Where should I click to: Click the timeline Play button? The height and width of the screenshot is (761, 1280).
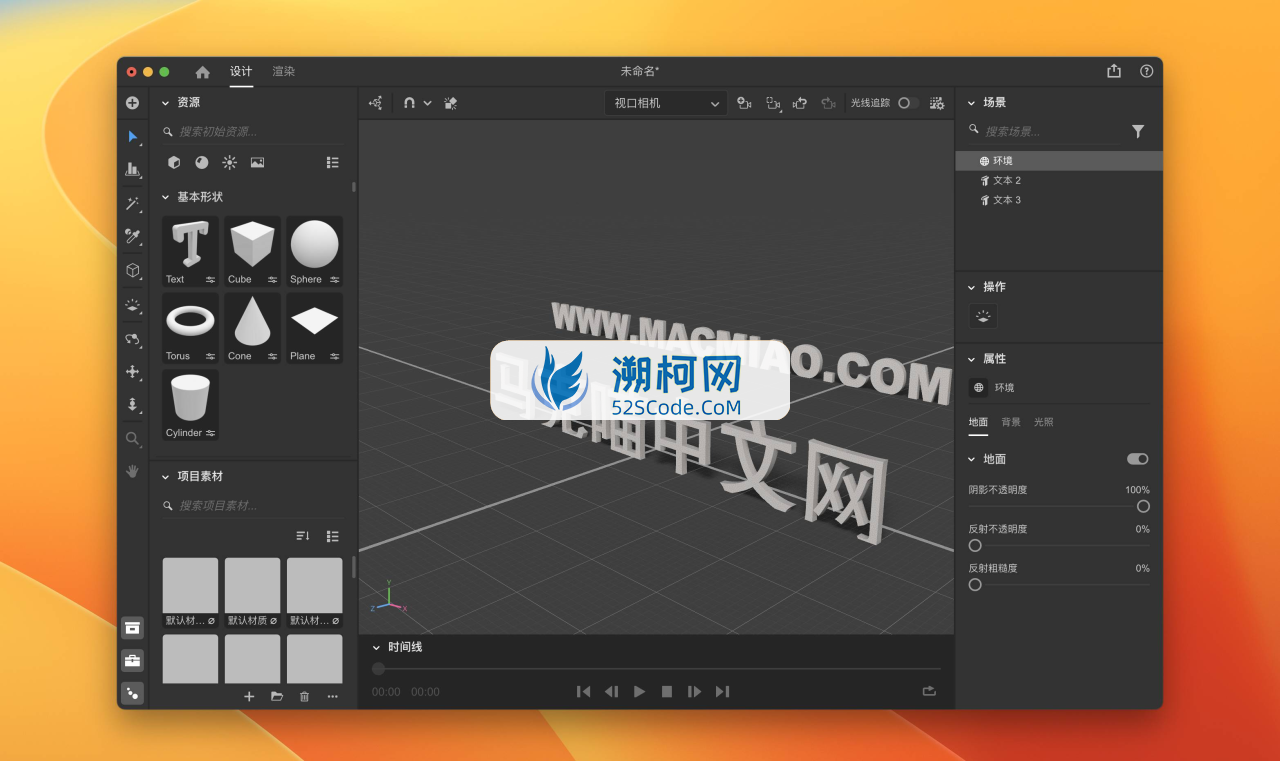[x=639, y=691]
